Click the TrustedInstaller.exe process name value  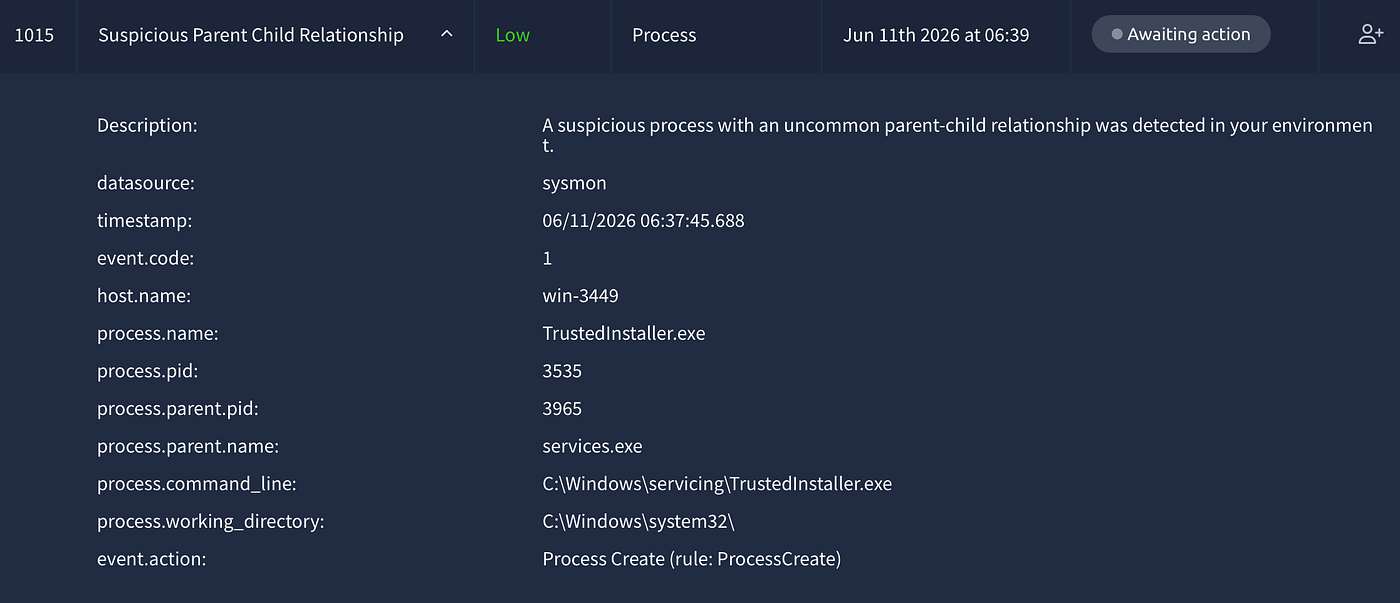pos(624,334)
